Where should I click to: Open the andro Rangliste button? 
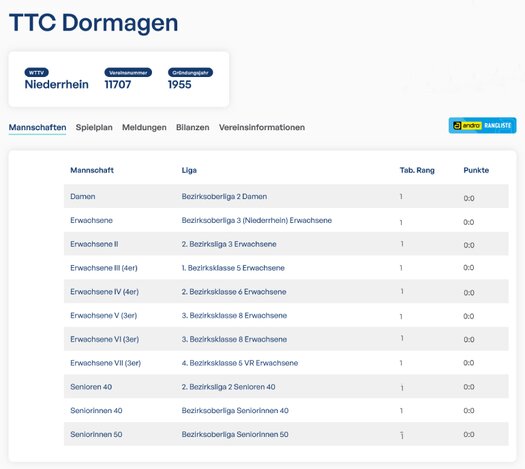coord(482,126)
